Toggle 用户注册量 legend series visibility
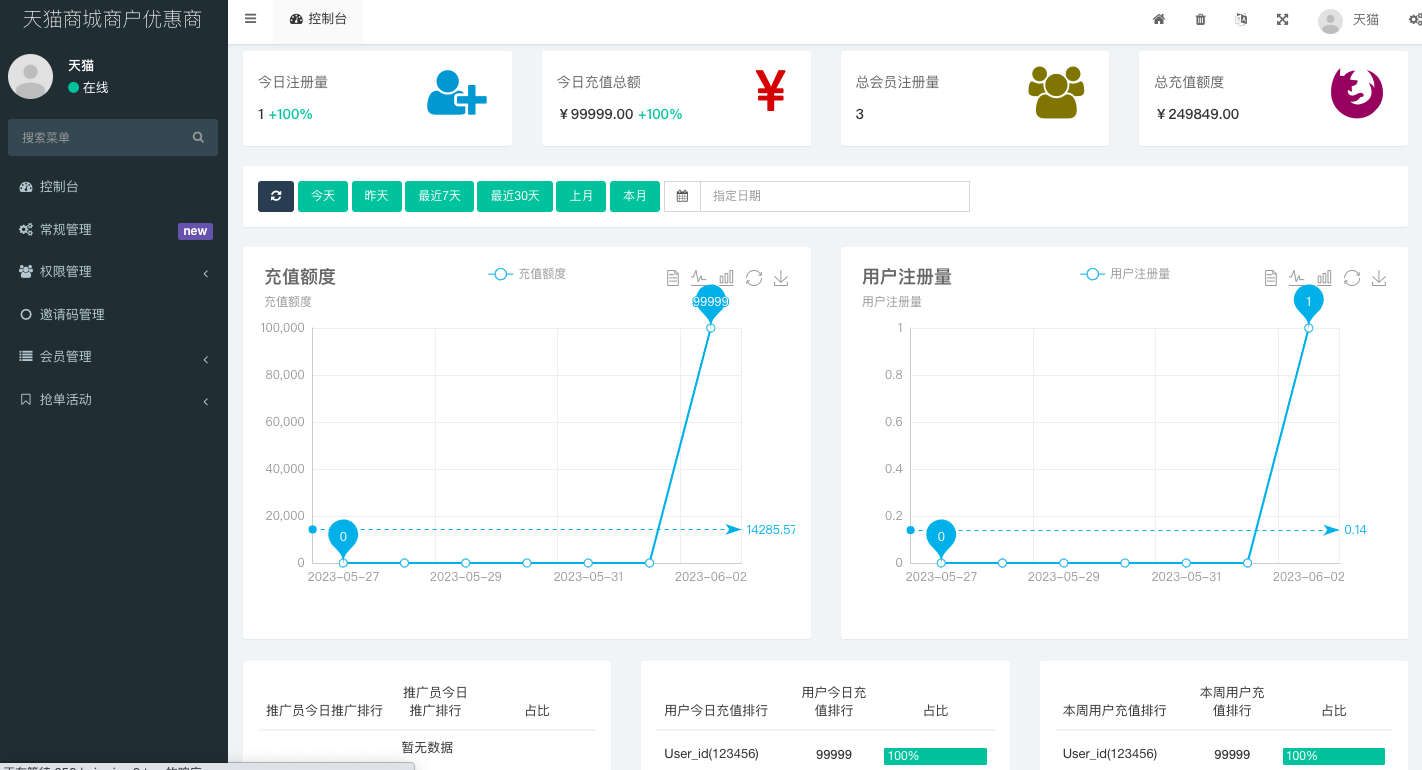The height and width of the screenshot is (770, 1422). pyautogui.click(x=1125, y=274)
